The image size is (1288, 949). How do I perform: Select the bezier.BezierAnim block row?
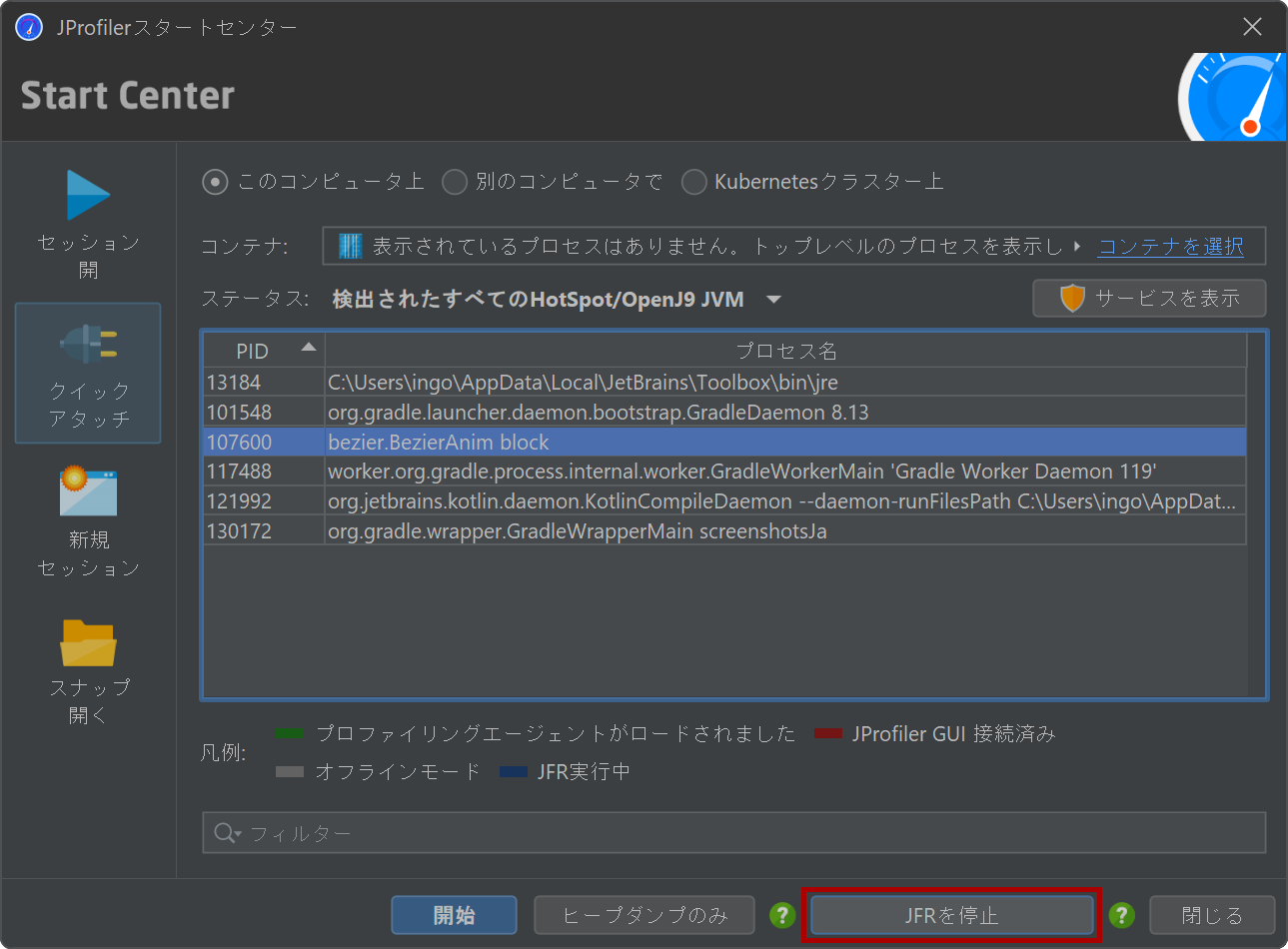(725, 442)
